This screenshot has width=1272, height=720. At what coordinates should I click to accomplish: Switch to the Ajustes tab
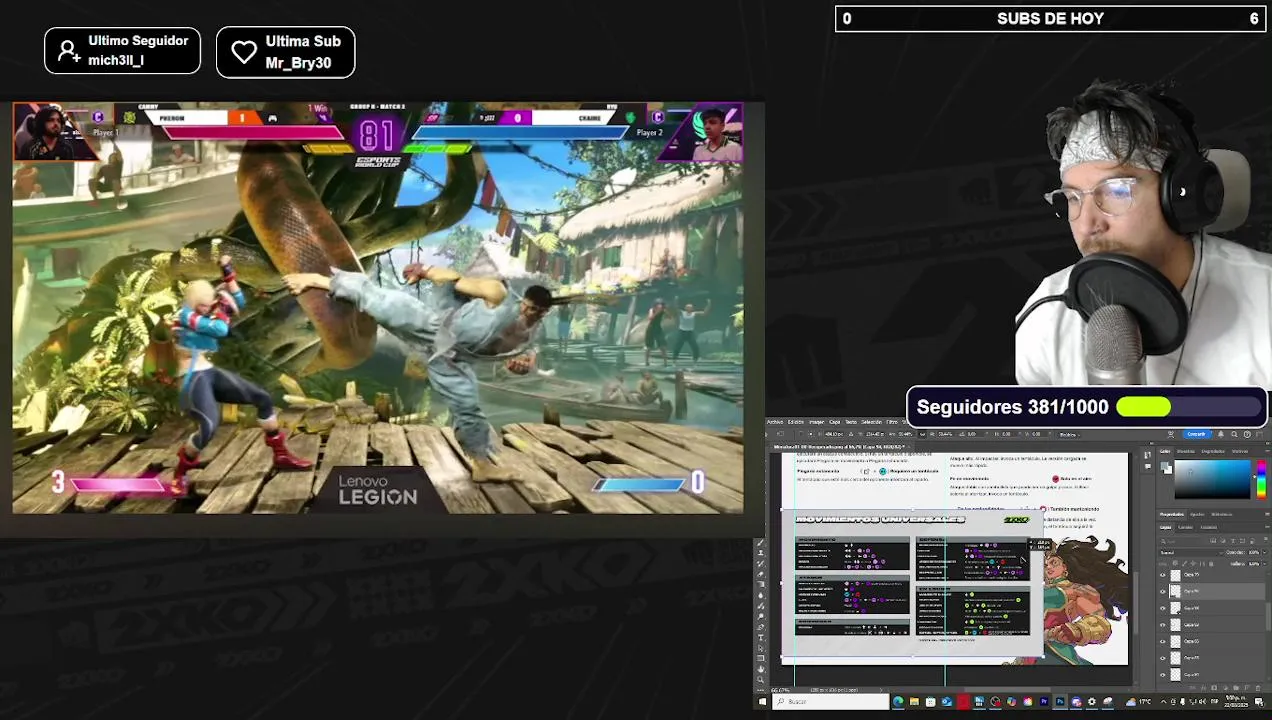[x=1197, y=514]
